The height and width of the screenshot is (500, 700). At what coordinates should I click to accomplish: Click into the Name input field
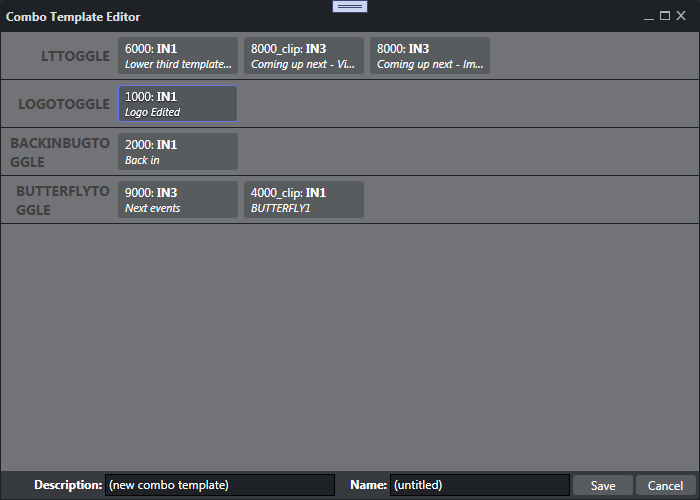(x=479, y=485)
